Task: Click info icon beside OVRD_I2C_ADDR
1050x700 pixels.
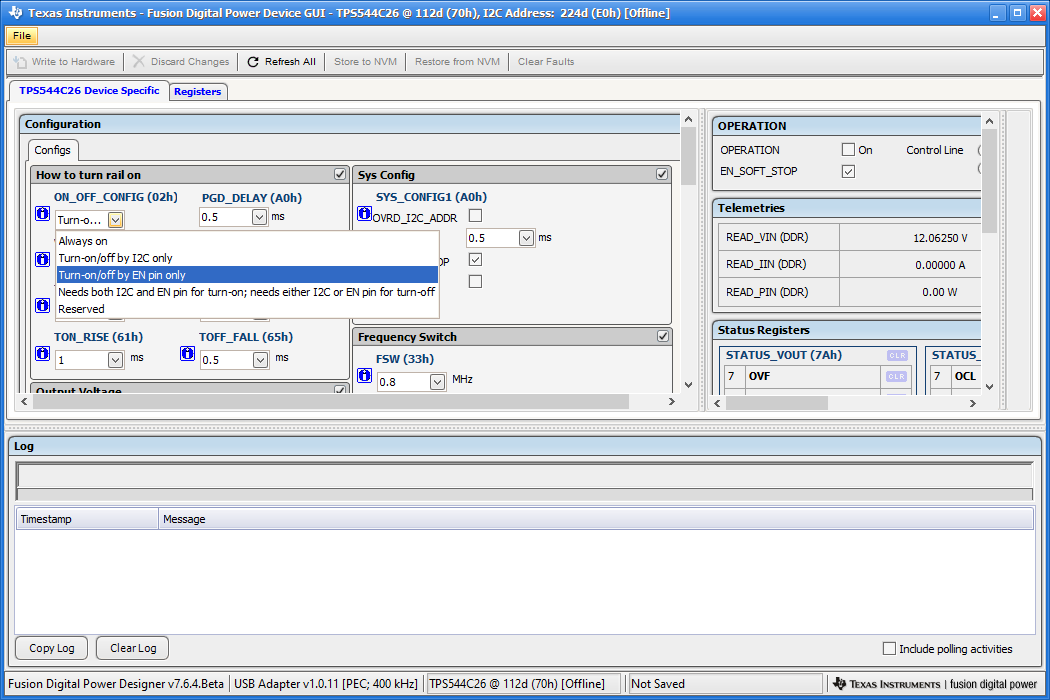Action: 365,214
